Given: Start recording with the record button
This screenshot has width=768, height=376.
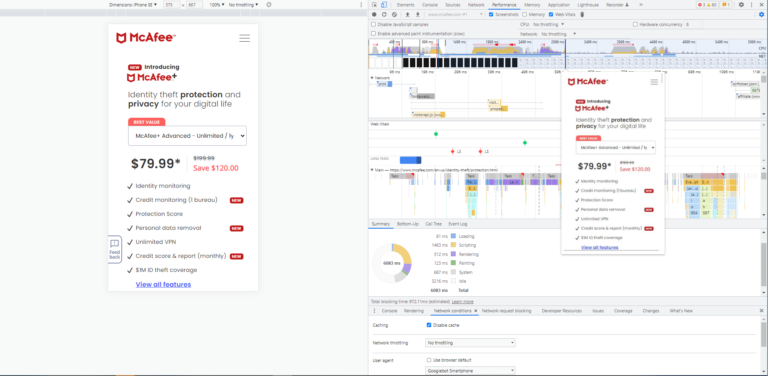Looking at the screenshot, I should 375,14.
